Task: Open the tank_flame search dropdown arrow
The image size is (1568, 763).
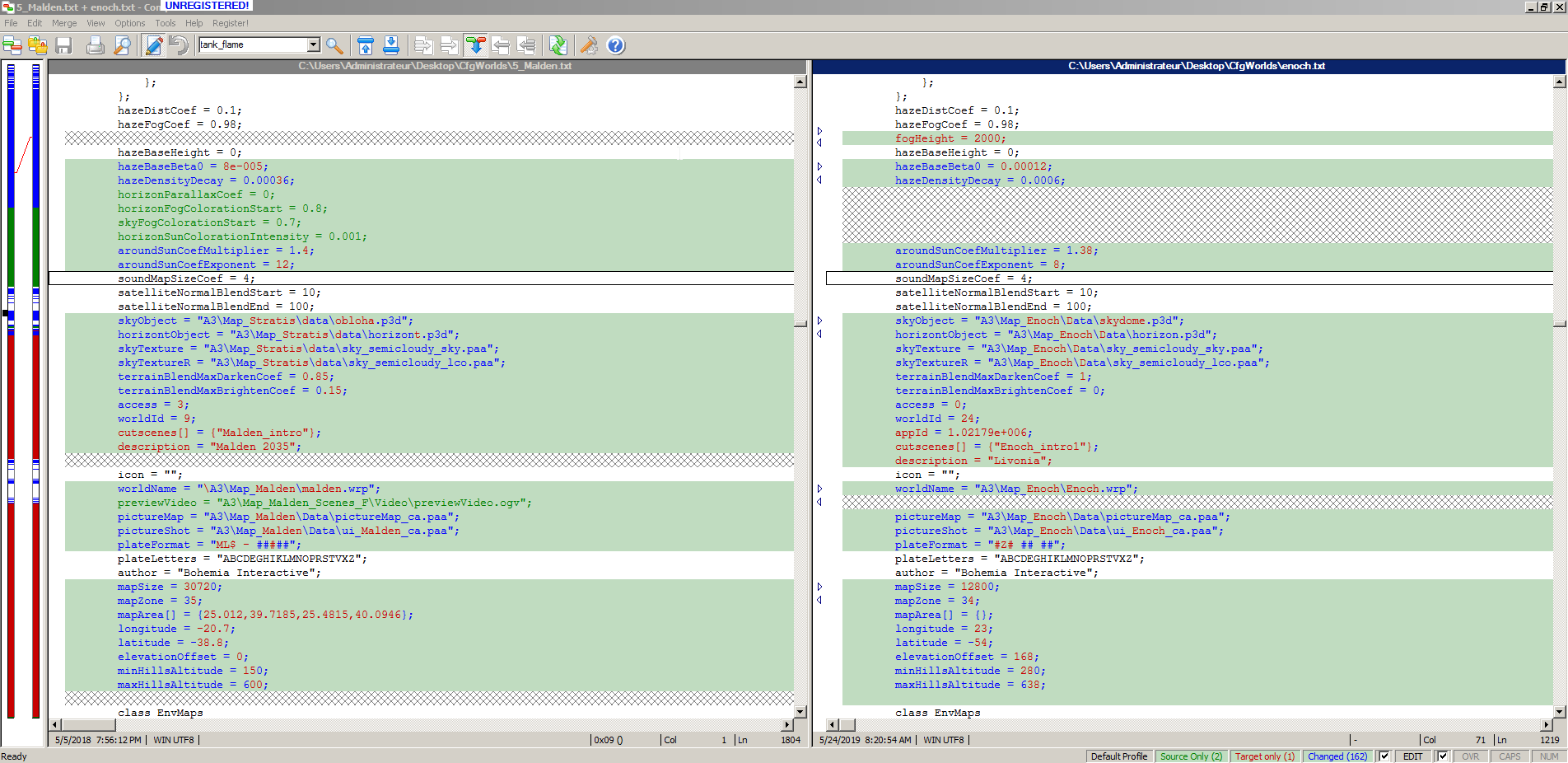Action: tap(314, 44)
